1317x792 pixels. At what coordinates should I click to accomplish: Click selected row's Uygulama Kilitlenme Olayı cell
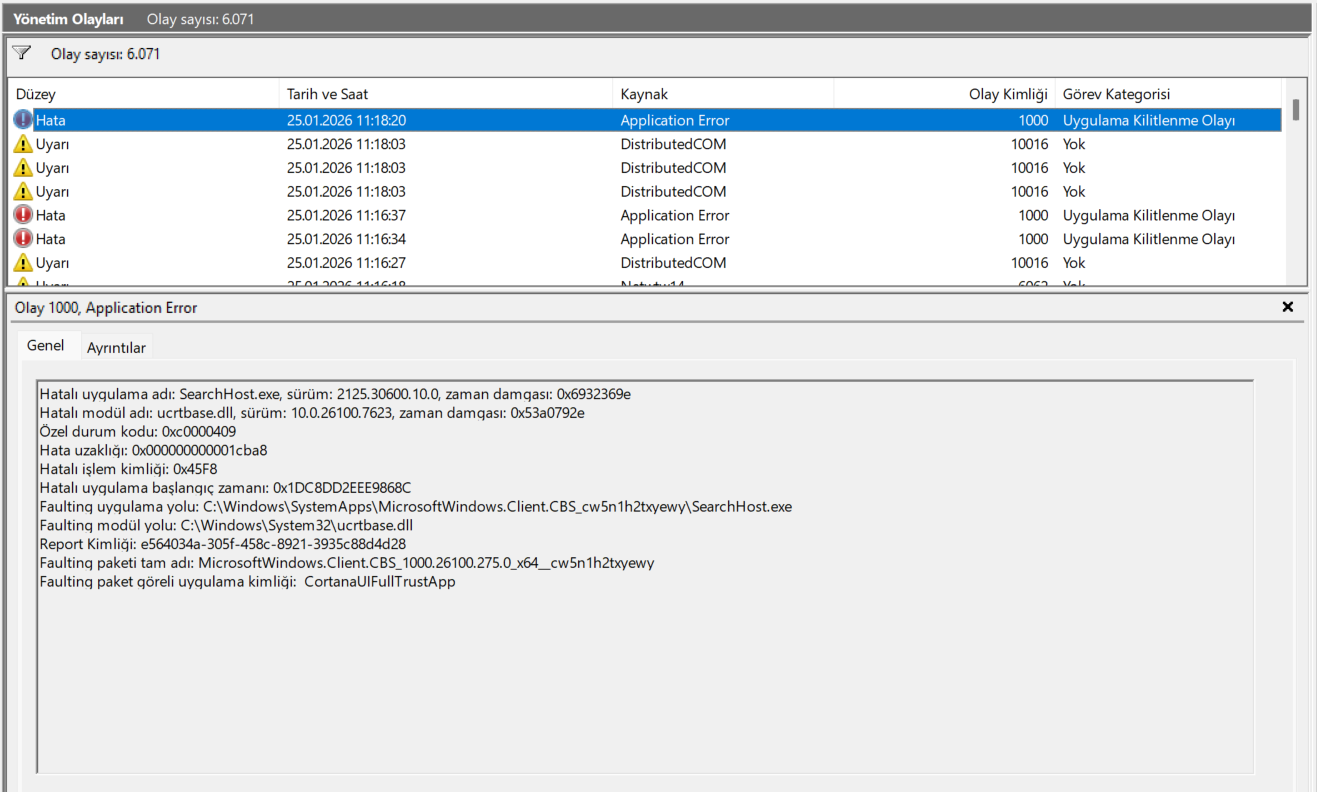point(1149,120)
